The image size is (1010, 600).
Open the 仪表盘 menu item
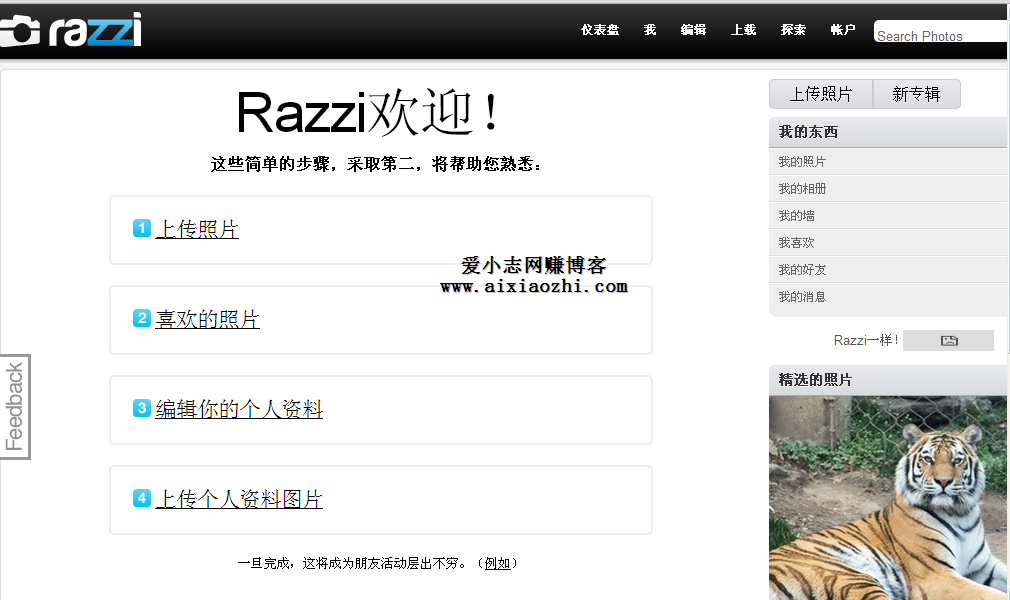[x=600, y=30]
